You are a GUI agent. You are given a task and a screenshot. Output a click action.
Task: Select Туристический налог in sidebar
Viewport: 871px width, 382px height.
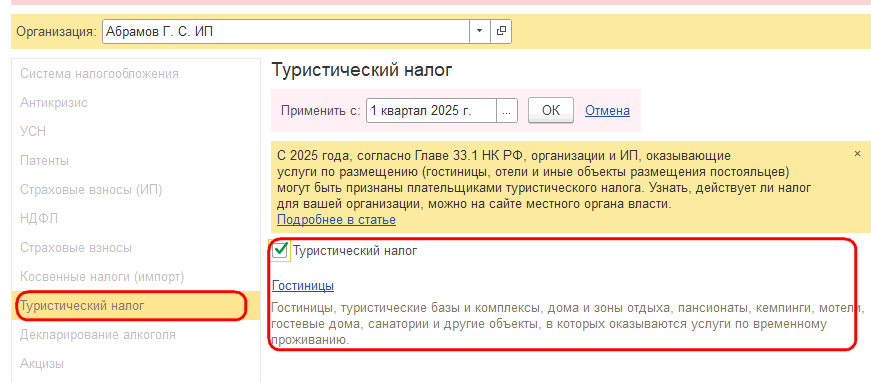136,305
